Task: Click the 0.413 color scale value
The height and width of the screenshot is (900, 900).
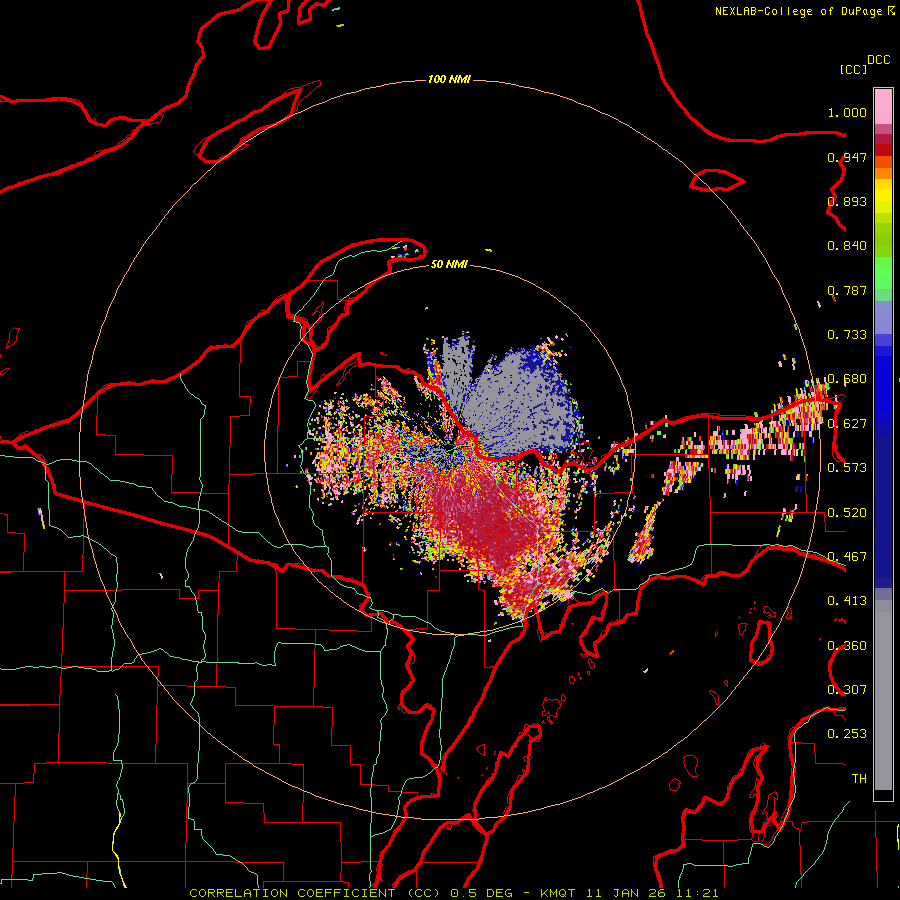Action: 847,601
